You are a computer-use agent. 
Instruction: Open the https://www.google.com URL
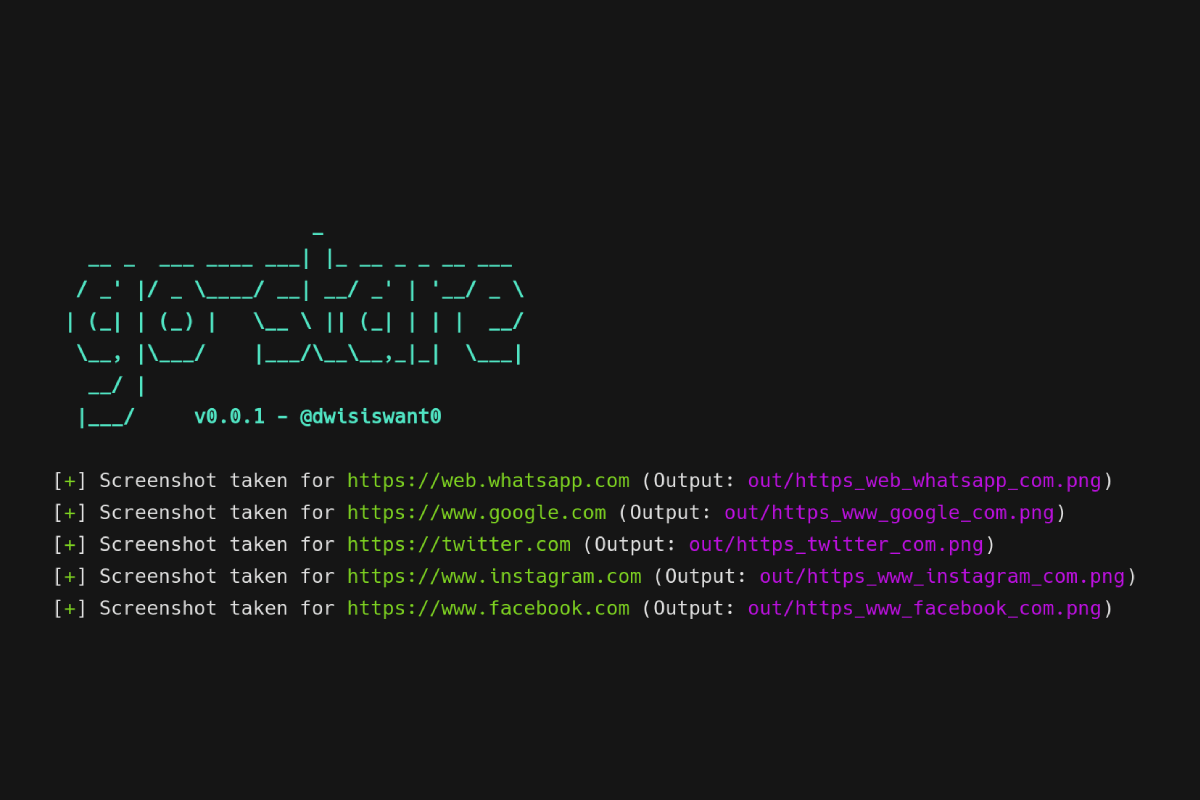click(x=476, y=513)
